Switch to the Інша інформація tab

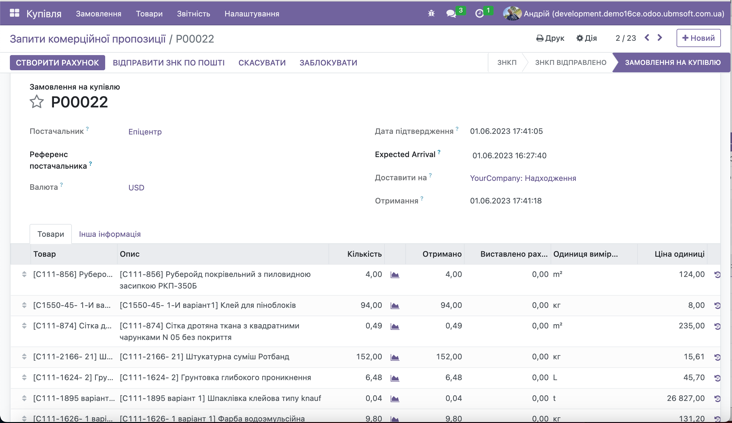point(110,234)
